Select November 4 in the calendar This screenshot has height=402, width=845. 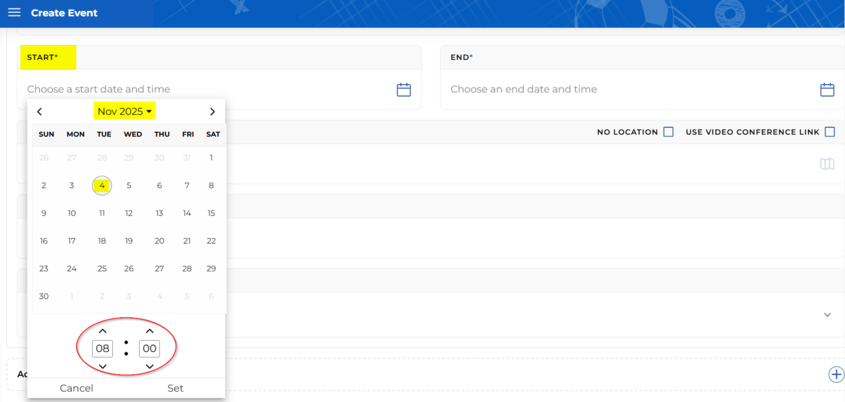[101, 185]
